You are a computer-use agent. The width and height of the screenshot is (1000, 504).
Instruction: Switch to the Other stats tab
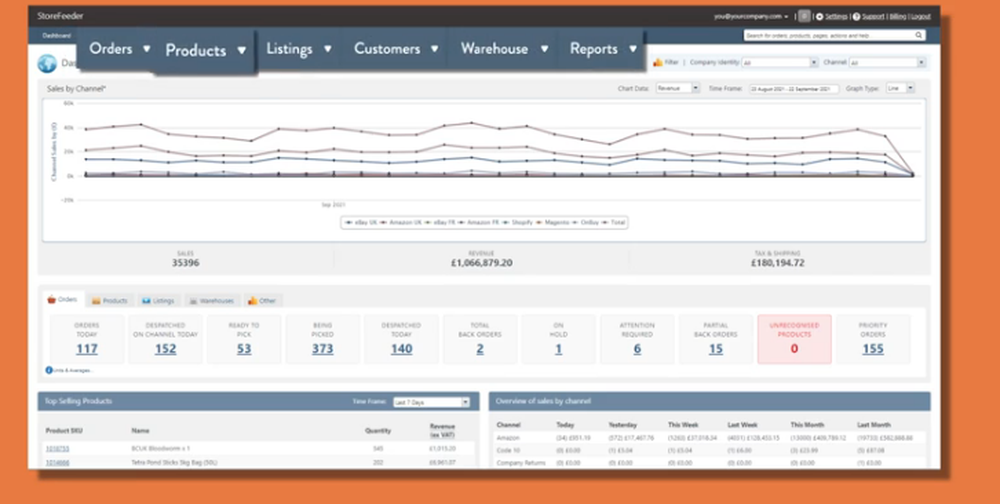262,300
